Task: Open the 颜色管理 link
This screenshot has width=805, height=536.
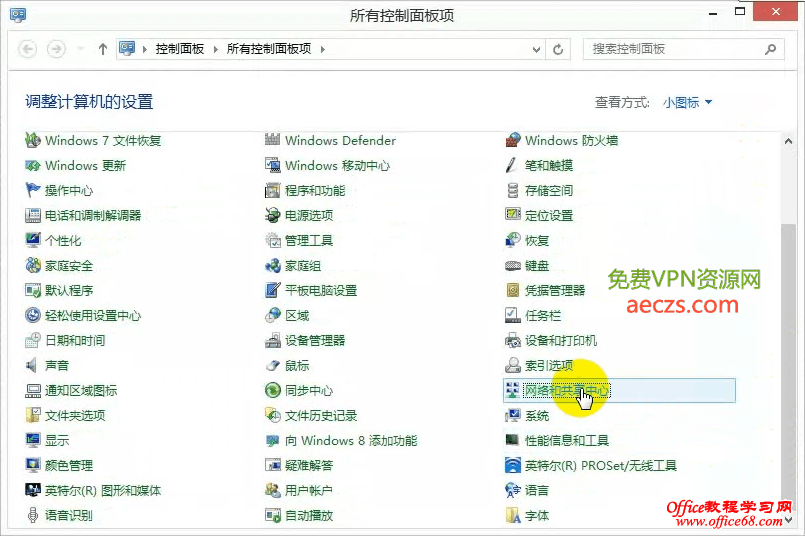Action: coord(69,465)
